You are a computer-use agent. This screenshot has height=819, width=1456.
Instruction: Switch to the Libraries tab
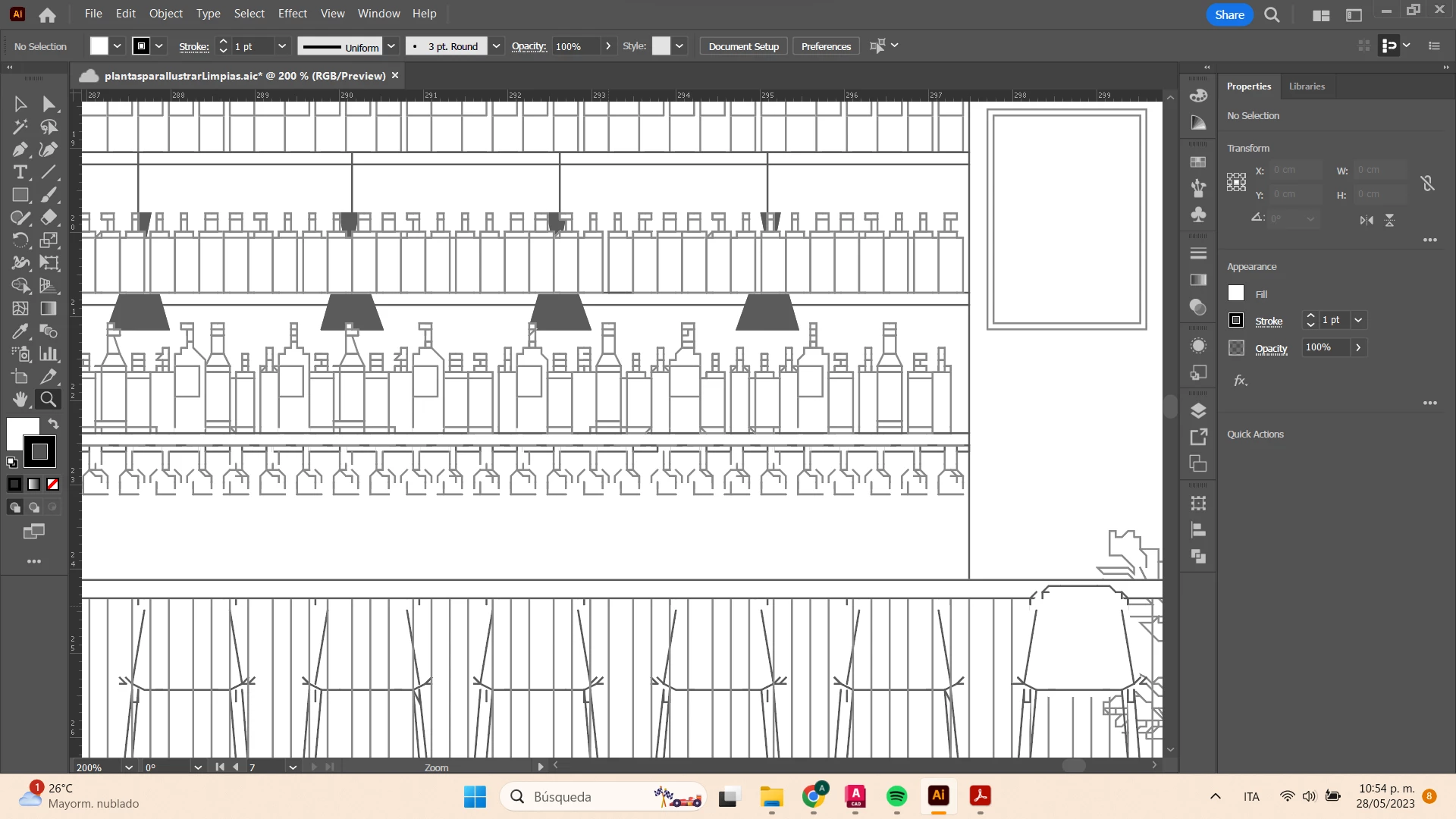point(1307,86)
